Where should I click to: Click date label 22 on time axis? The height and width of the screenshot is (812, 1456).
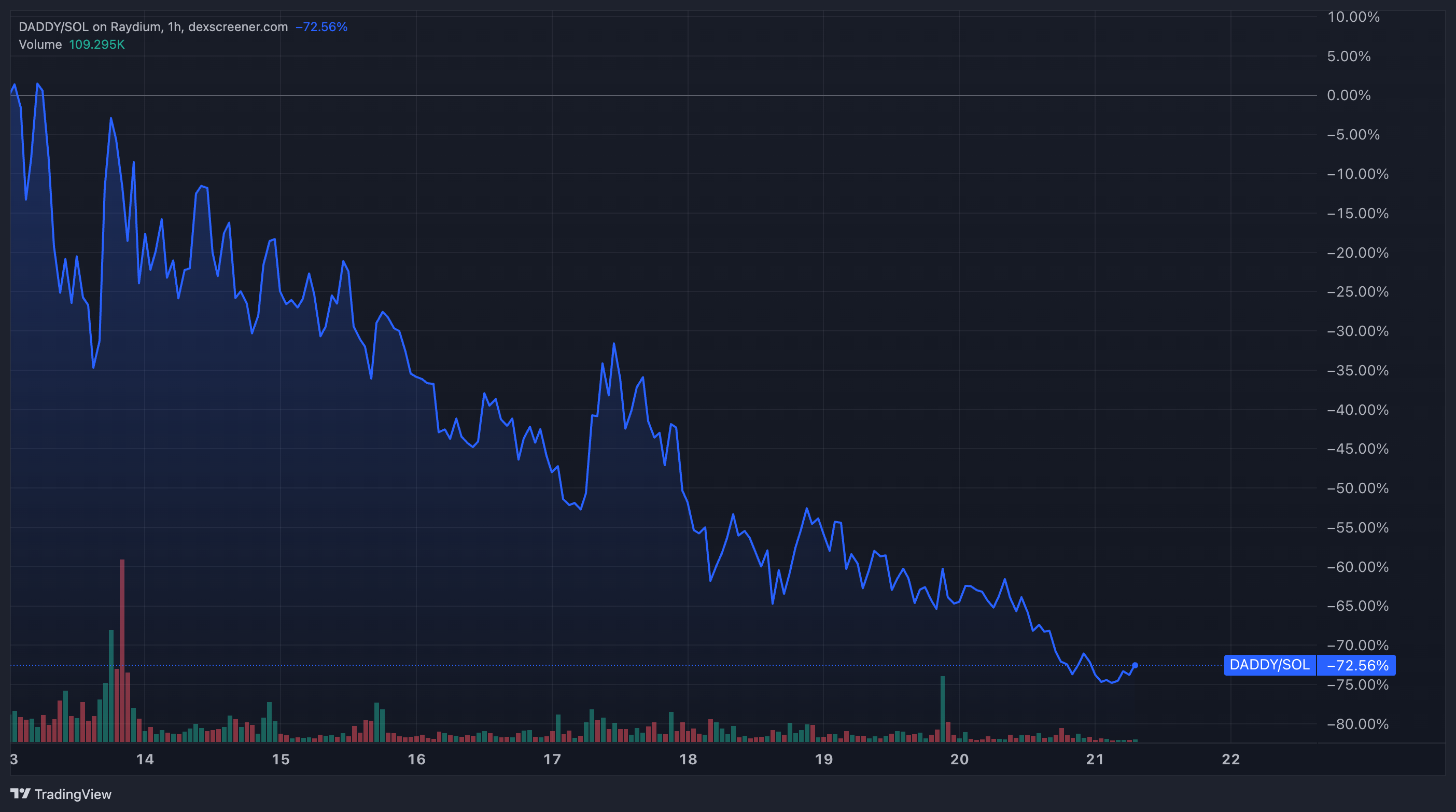pyautogui.click(x=1230, y=759)
